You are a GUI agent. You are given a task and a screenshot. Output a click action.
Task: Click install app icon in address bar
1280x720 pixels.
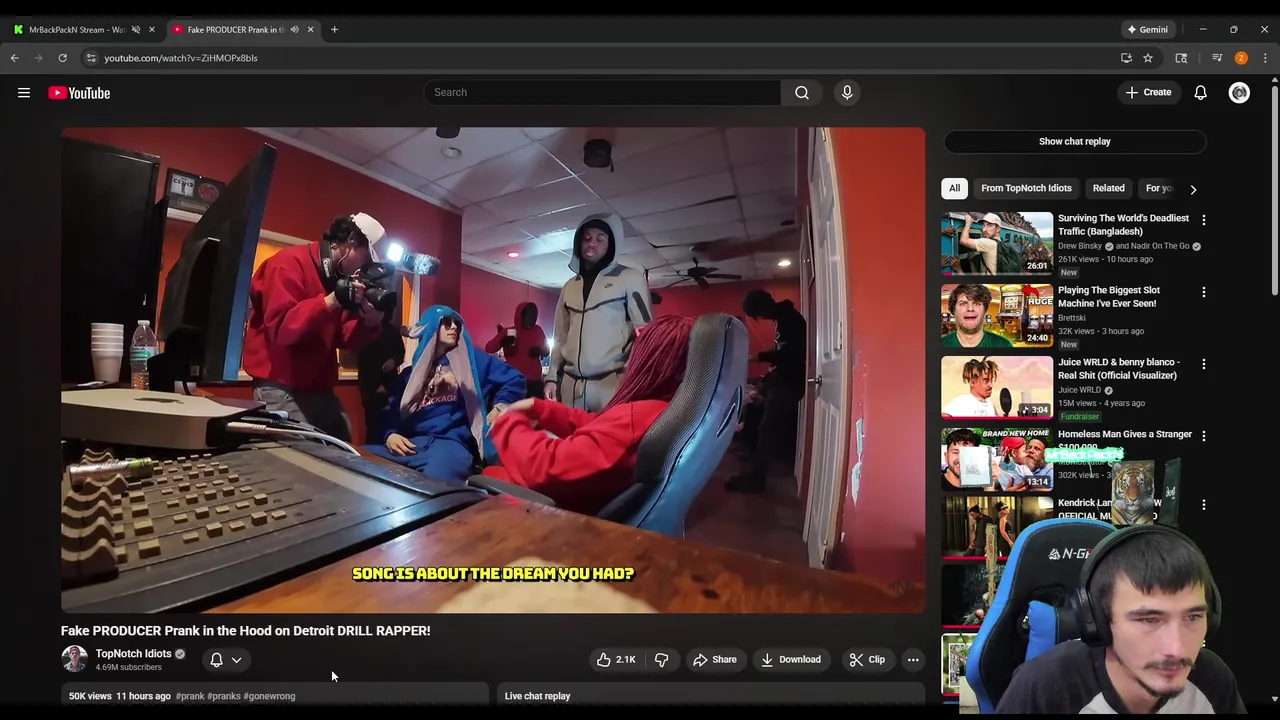tap(1126, 58)
